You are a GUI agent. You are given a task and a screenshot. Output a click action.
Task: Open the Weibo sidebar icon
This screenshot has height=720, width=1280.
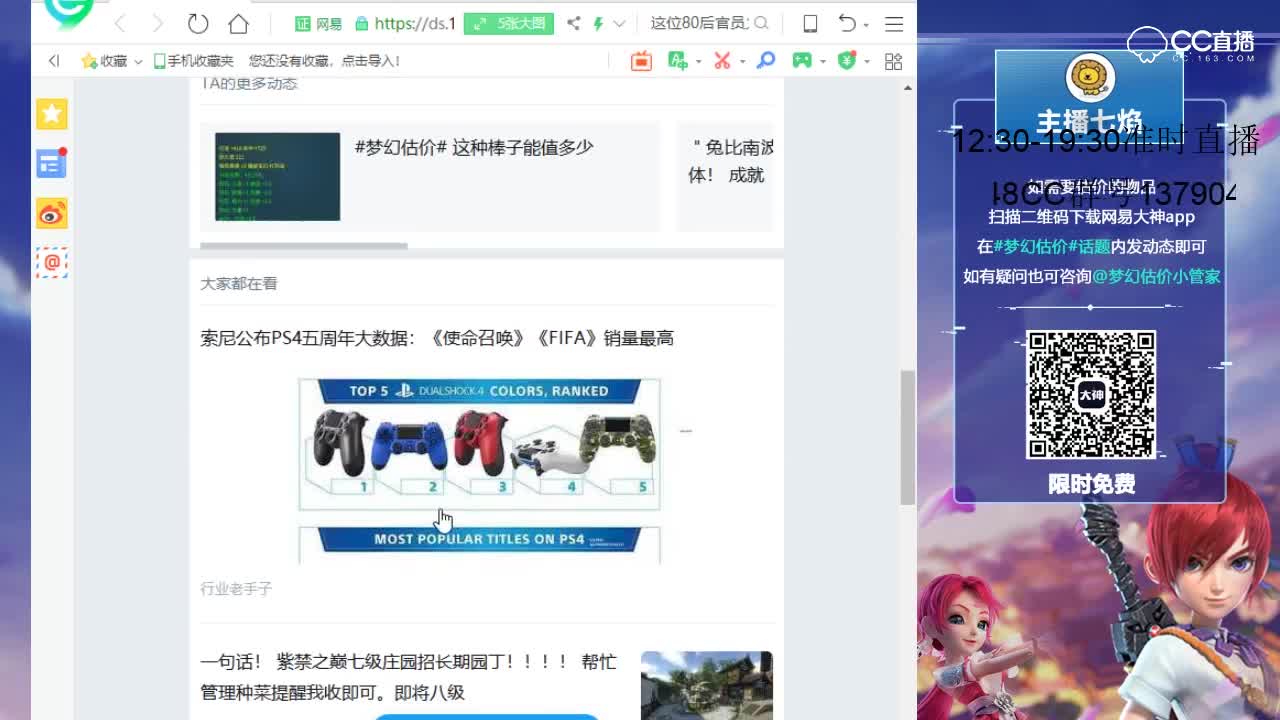click(x=52, y=213)
